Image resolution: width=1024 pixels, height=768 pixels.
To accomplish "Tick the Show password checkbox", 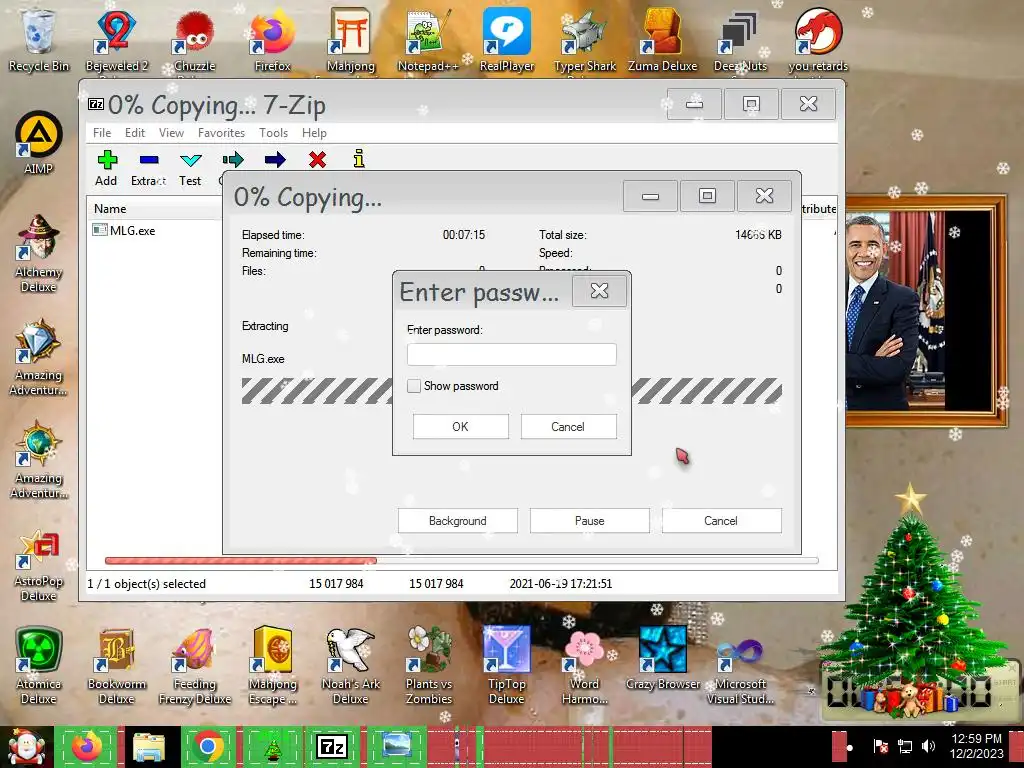I will [414, 386].
